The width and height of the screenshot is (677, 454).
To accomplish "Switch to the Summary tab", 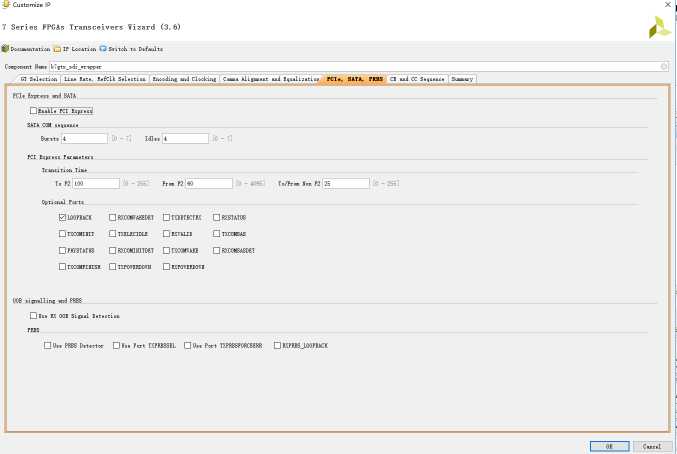I will click(462, 79).
